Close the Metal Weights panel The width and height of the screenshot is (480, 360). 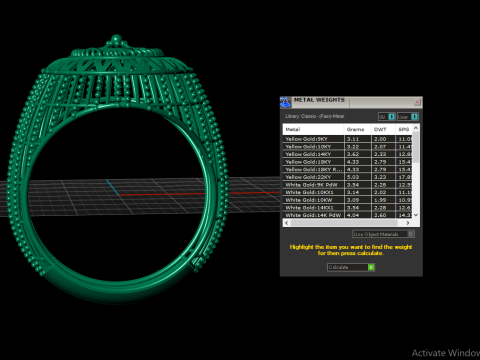(x=417, y=102)
